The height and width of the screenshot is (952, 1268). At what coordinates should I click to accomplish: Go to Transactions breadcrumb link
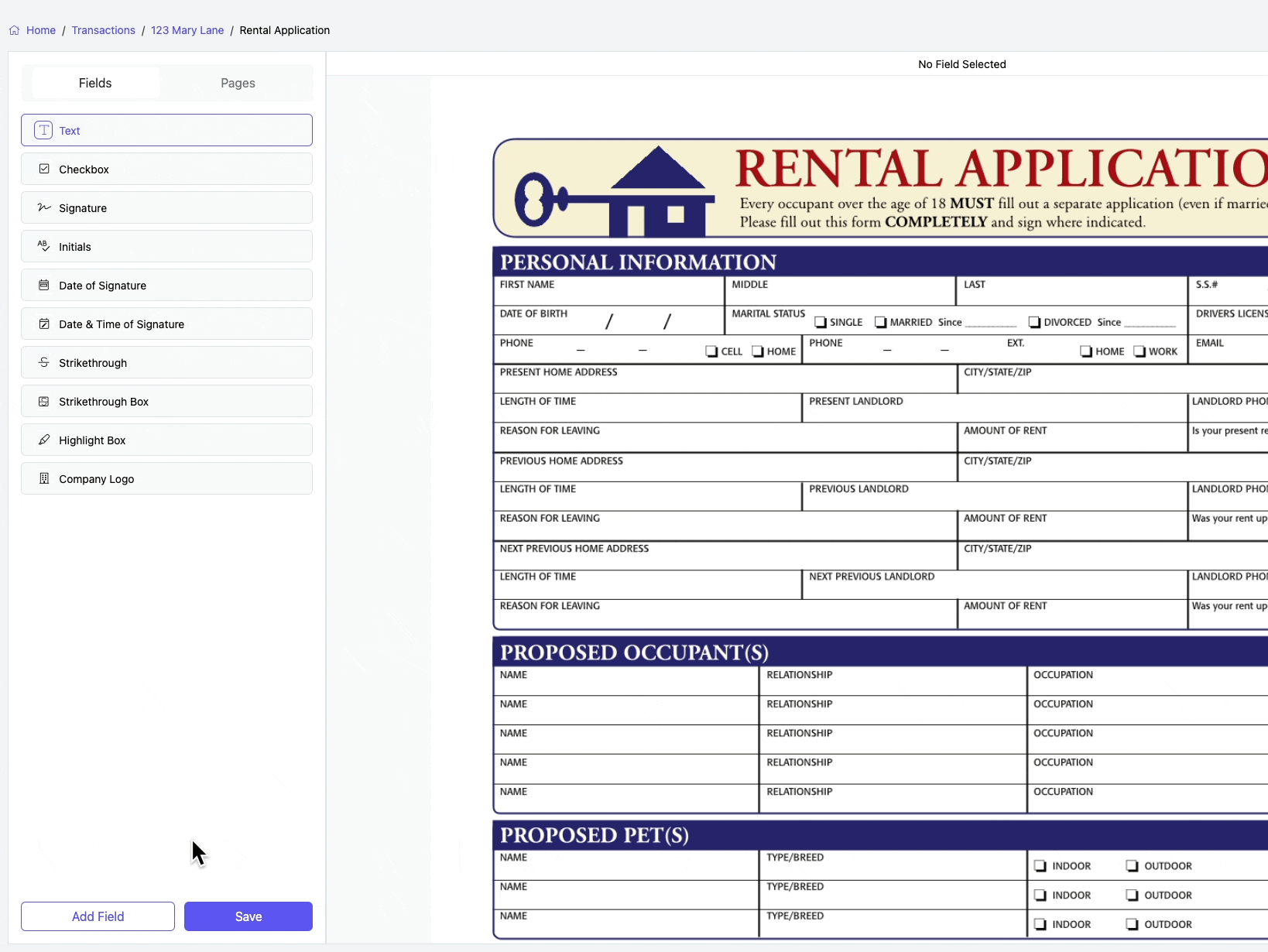103,30
